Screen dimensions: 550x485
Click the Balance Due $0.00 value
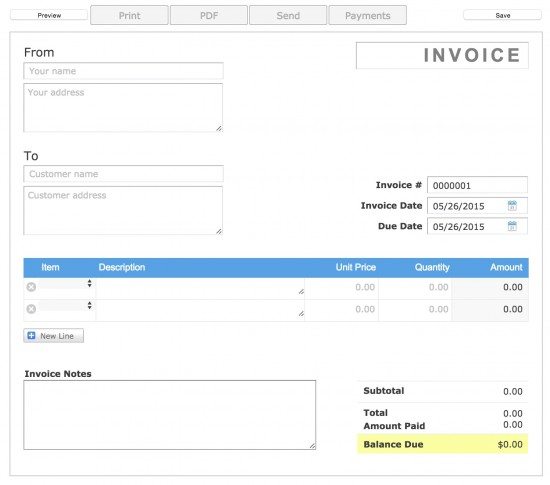510,444
